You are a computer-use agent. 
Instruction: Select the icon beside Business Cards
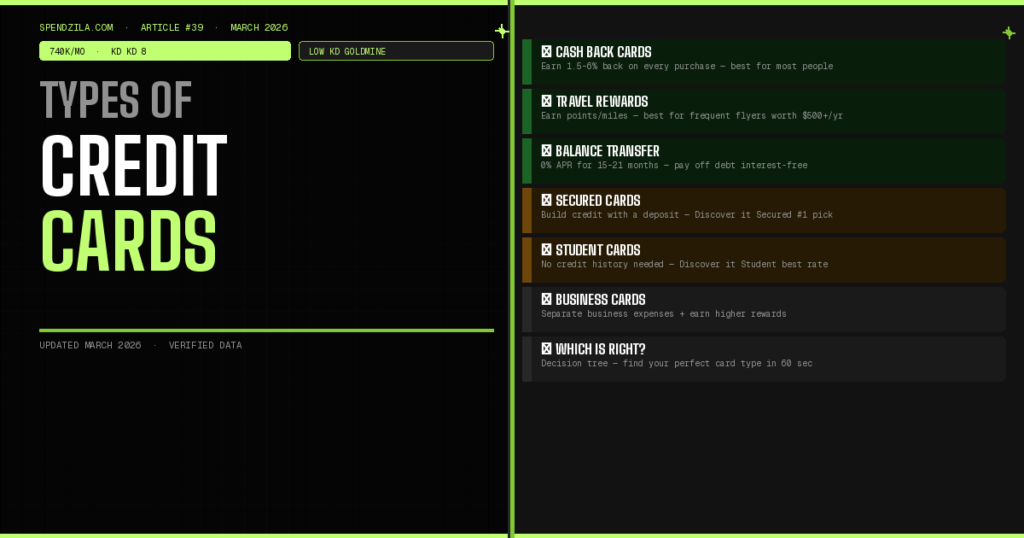[546, 299]
